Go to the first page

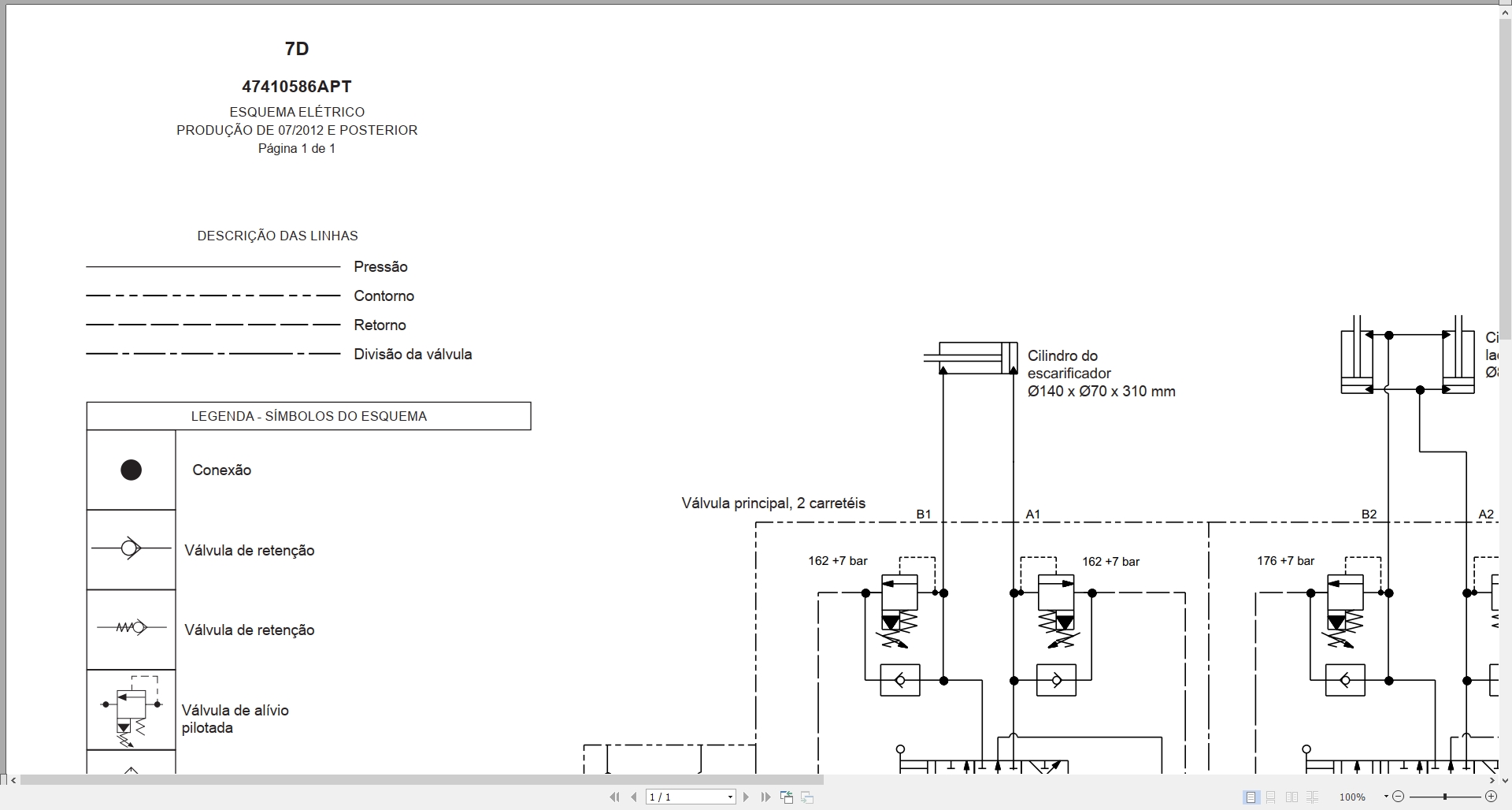(x=614, y=797)
